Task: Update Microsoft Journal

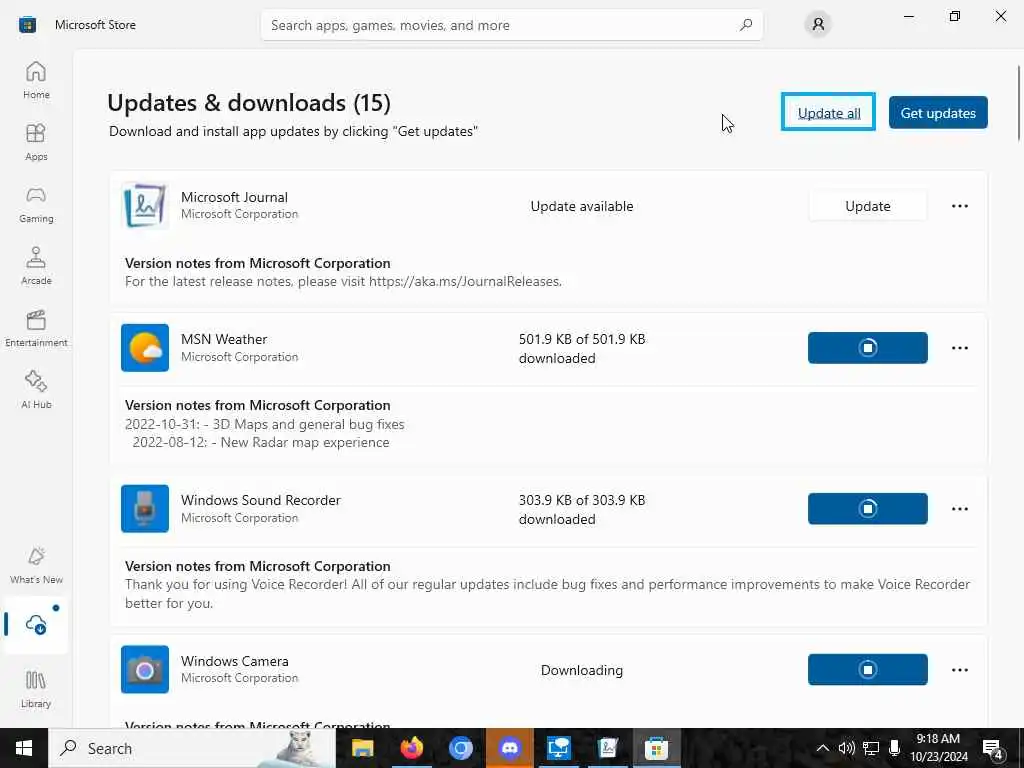Action: (867, 206)
